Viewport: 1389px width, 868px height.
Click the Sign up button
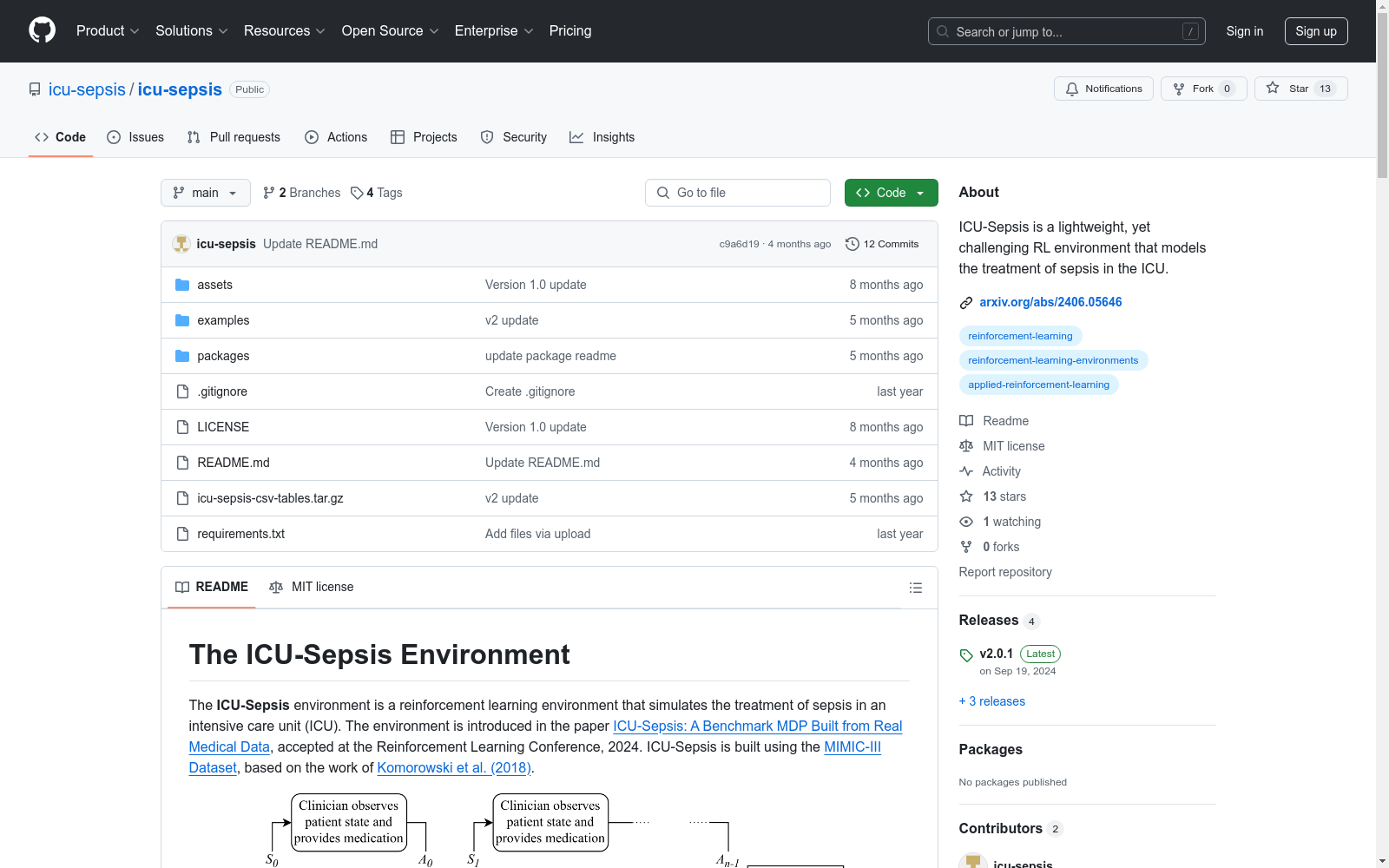(1316, 31)
